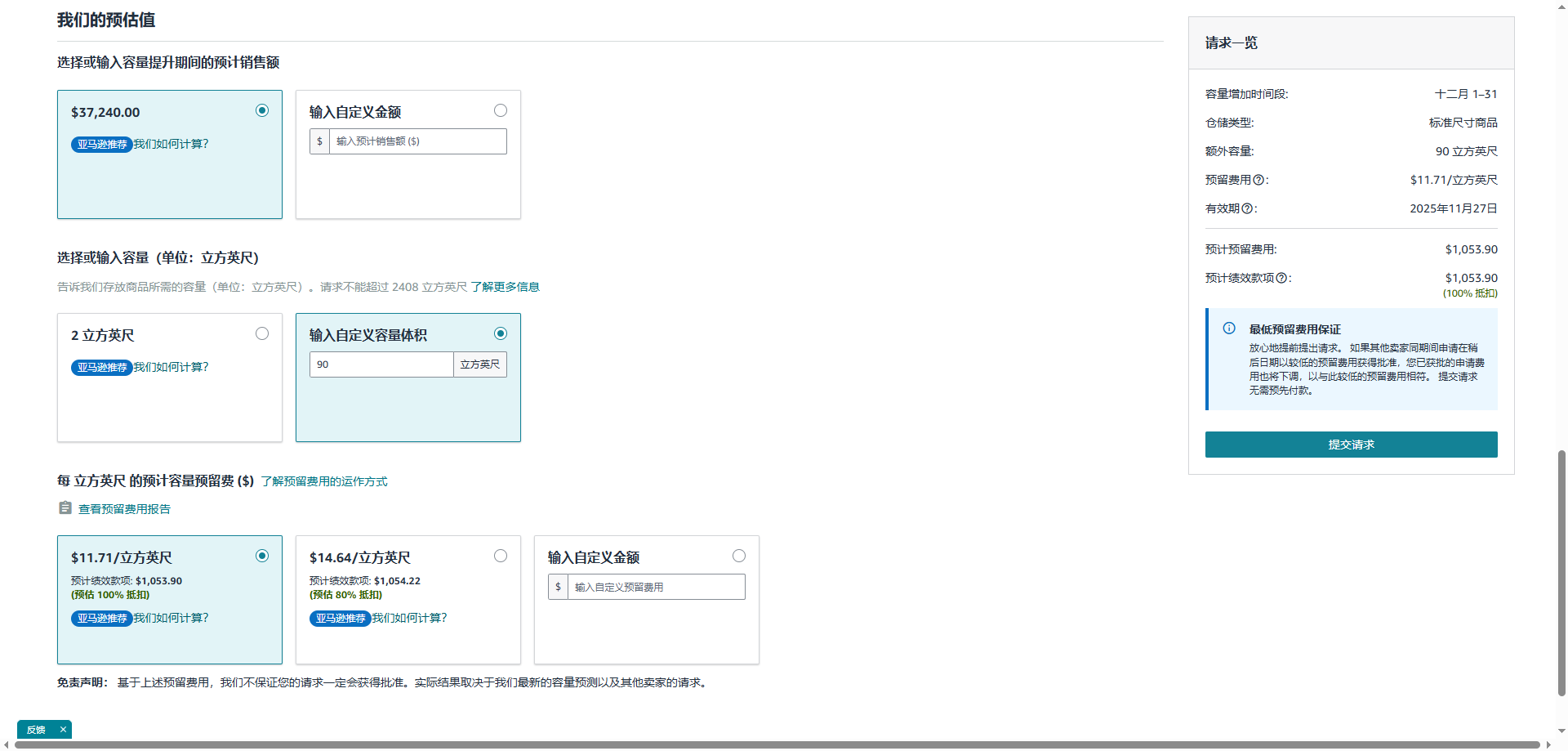This screenshot has height=751, width=1568.
Task: Click the clipboard icon for 预留费用报告
Action: [x=65, y=508]
